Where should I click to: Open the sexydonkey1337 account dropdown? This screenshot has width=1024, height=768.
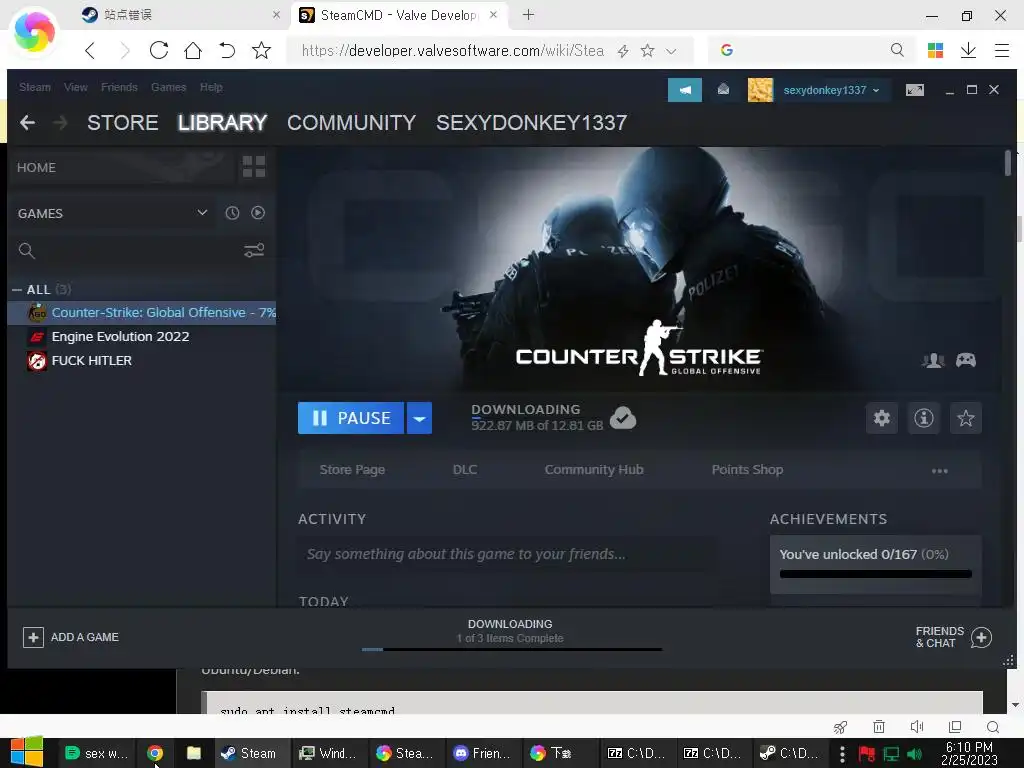(831, 90)
